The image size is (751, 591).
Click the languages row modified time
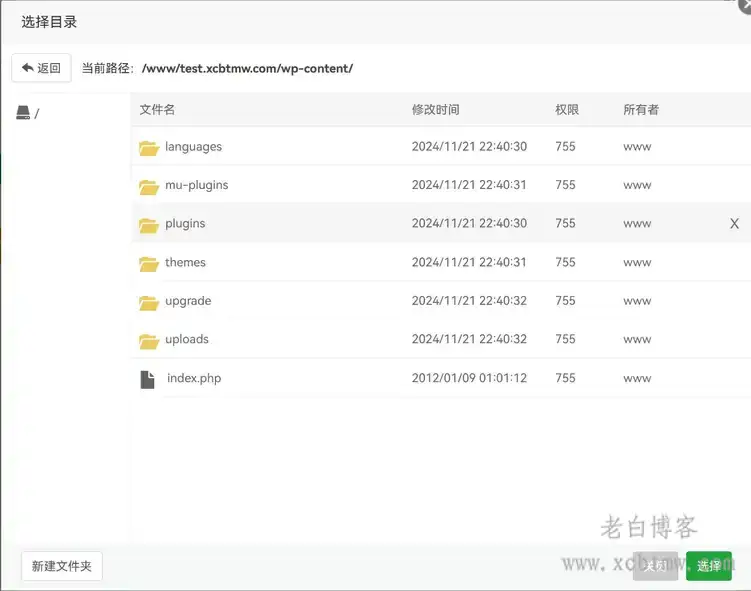coord(469,146)
